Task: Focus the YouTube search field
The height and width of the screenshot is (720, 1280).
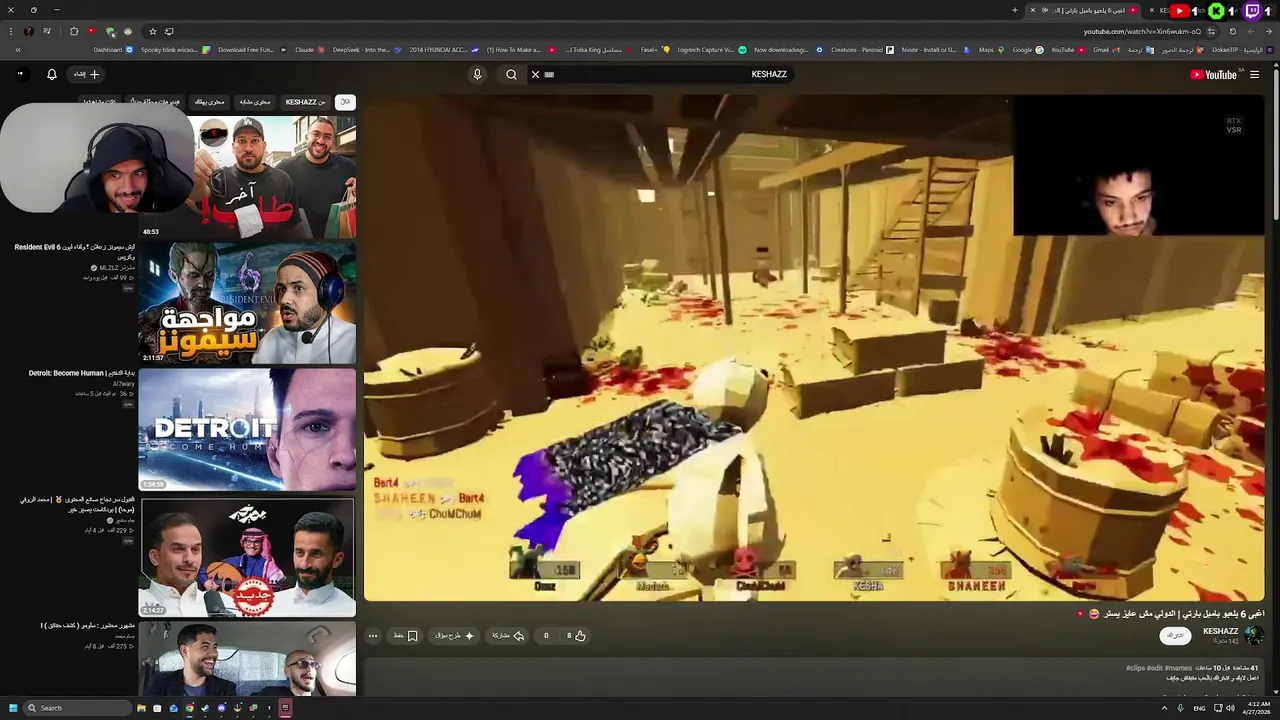Action: click(660, 74)
